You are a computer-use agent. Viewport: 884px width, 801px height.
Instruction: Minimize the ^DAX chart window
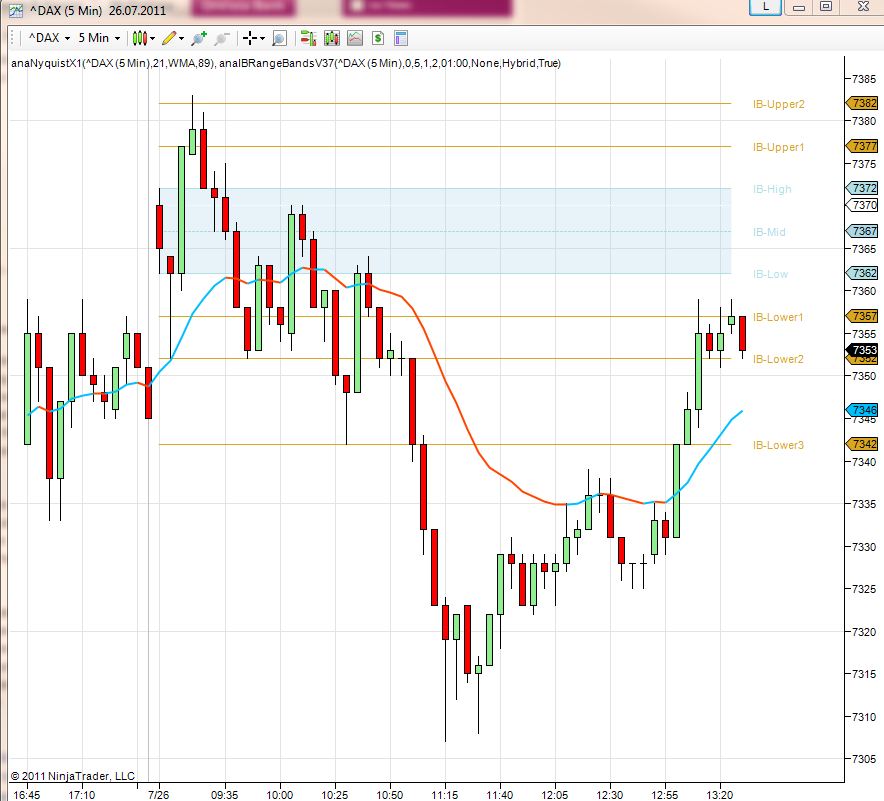798,7
